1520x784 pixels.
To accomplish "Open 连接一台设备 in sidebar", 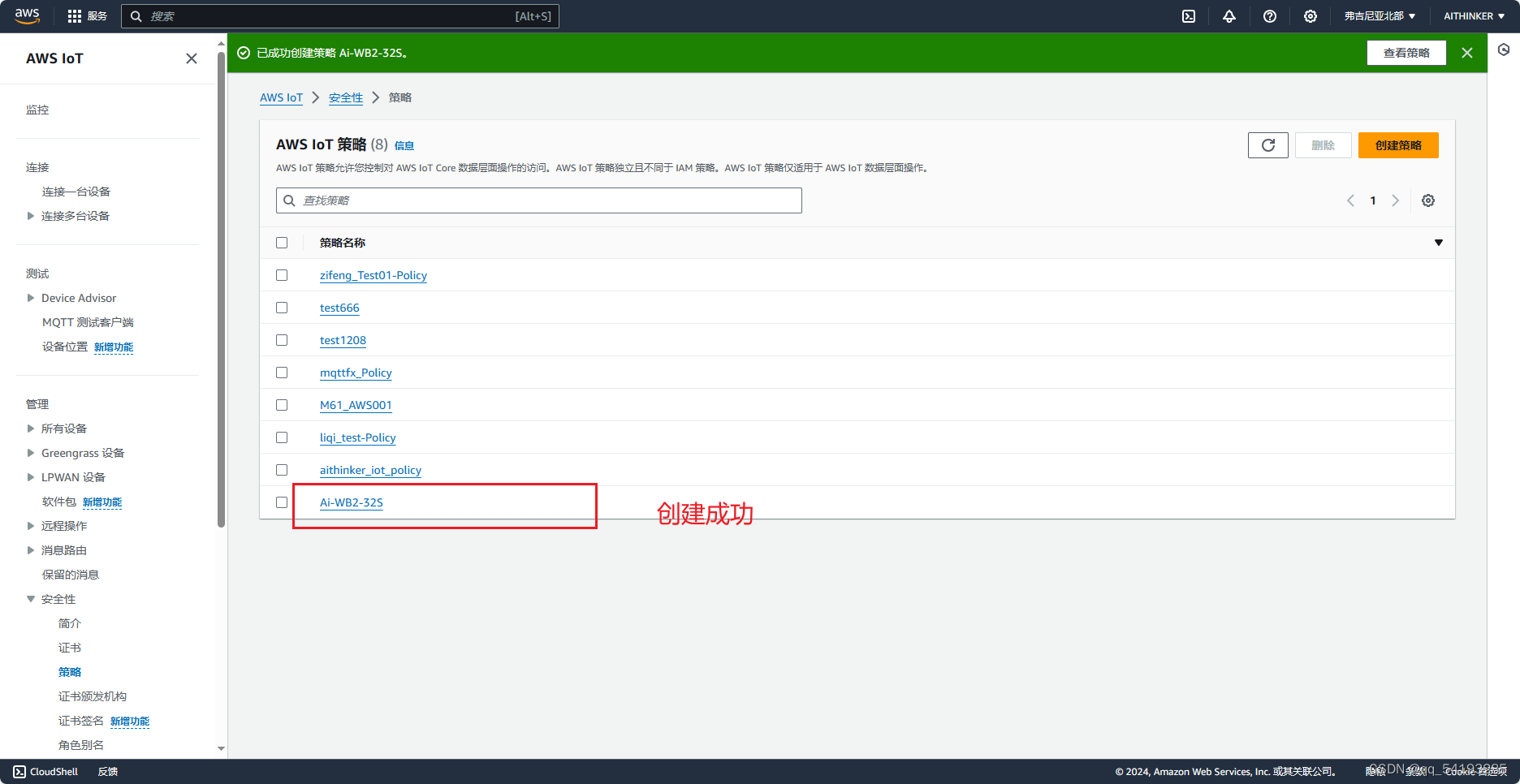I will coord(76,192).
